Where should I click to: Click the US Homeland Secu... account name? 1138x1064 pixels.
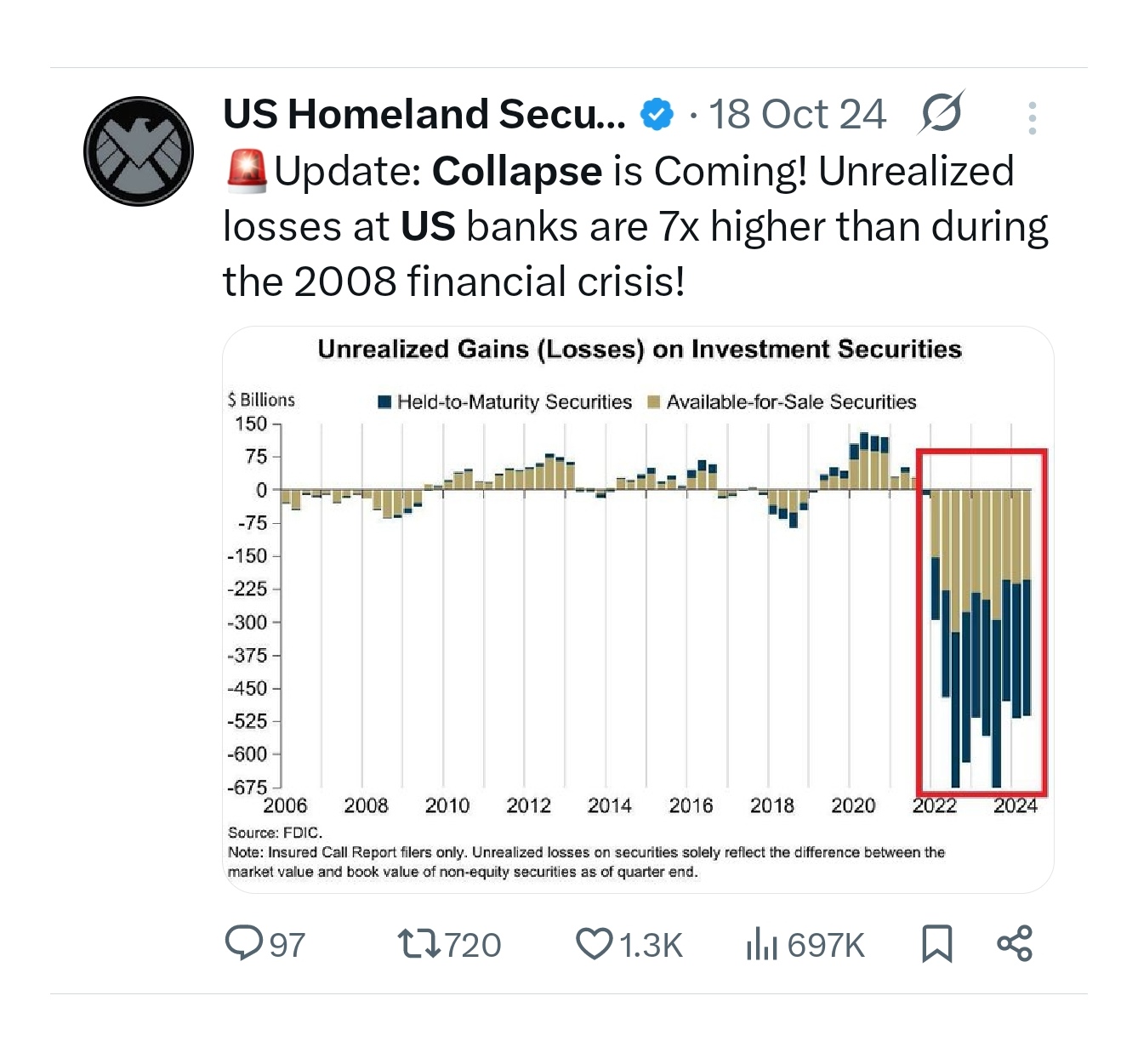pyautogui.click(x=424, y=114)
